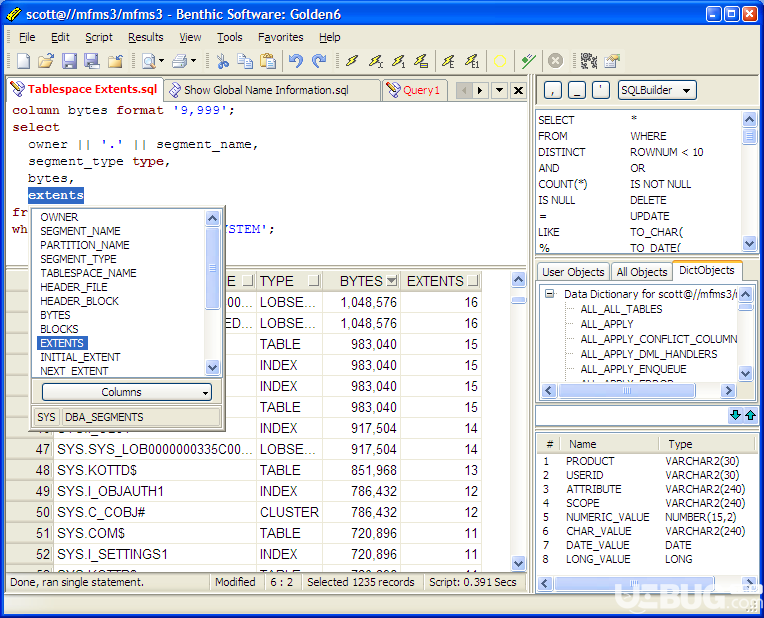The image size is (764, 618).
Task: Collapse the Data Dictionary tree node
Action: click(x=550, y=294)
